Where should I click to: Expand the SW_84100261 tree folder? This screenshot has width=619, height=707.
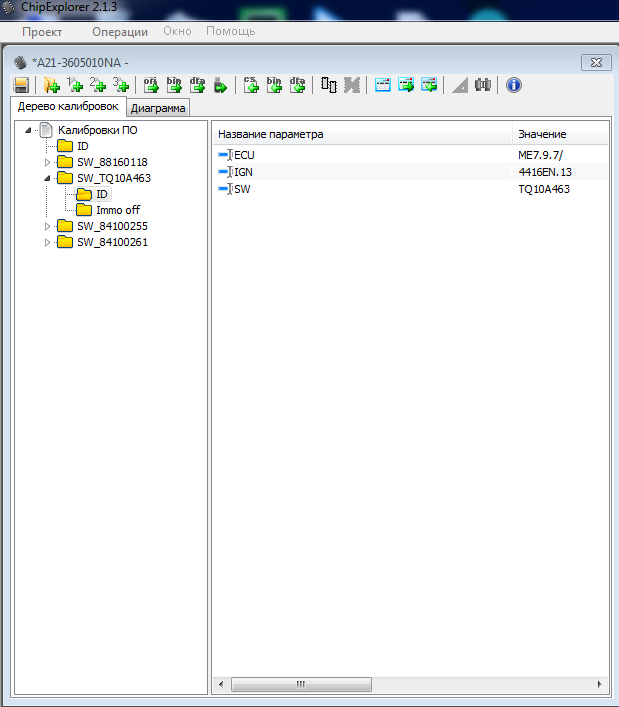tap(47, 242)
